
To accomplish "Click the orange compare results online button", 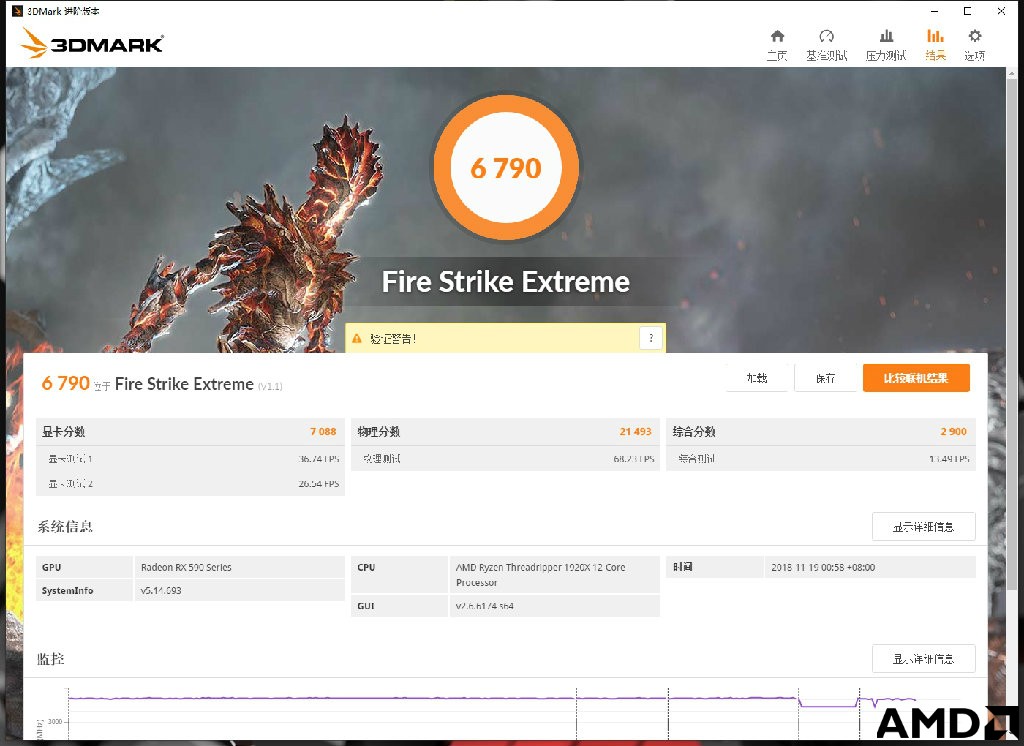I will (x=916, y=378).
